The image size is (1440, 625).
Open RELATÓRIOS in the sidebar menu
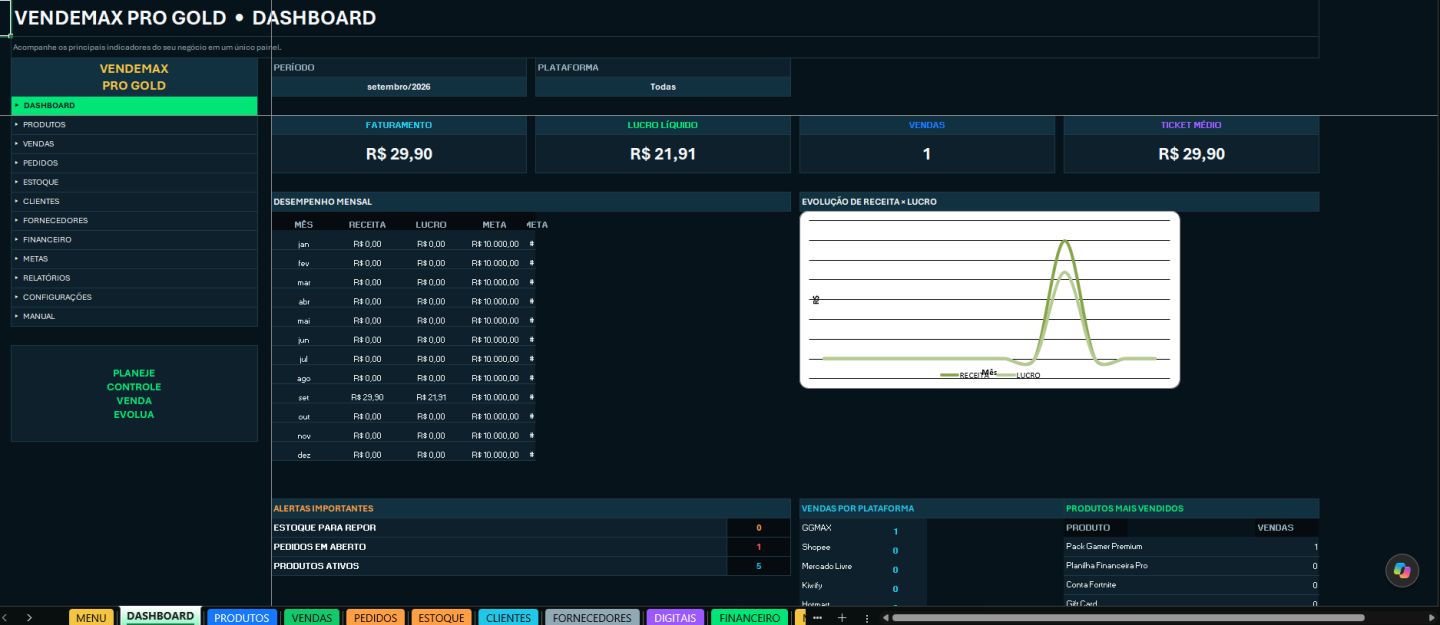pos(134,278)
